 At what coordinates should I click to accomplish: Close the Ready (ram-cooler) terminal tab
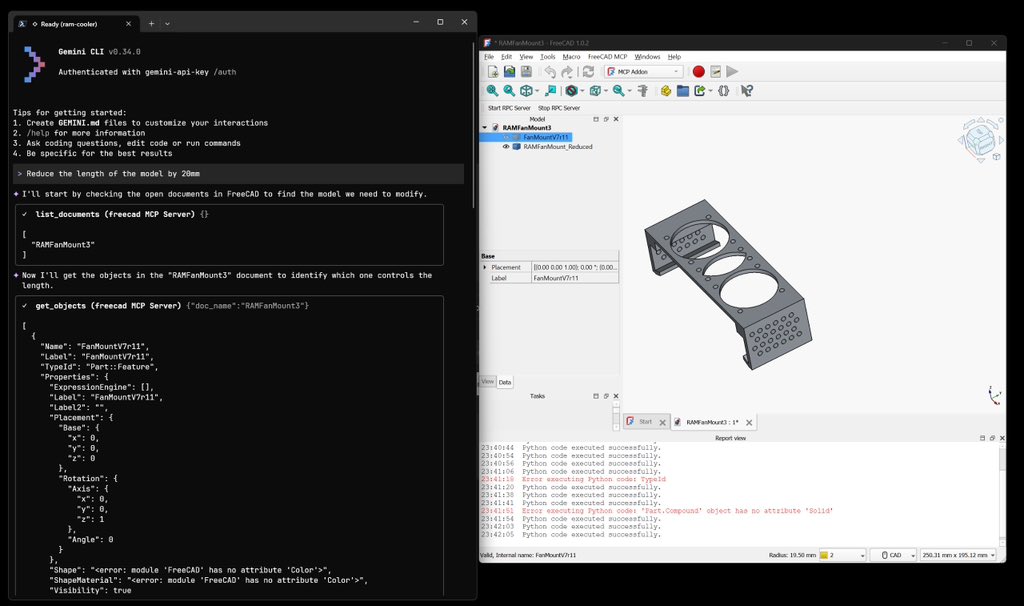(128, 24)
